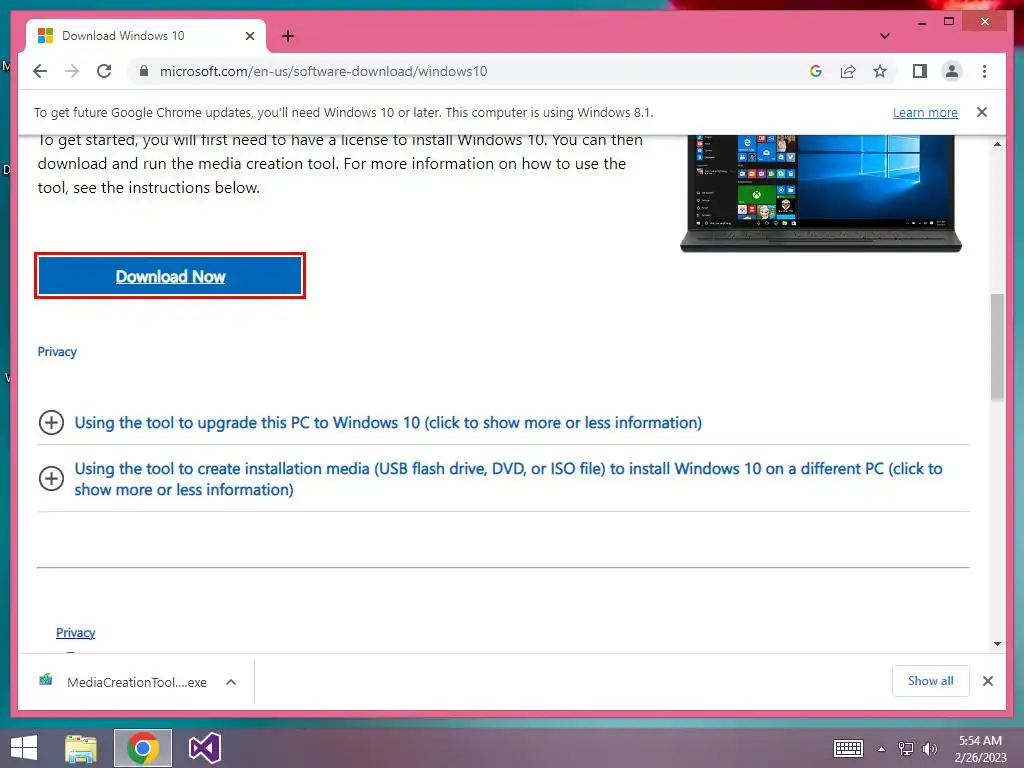
Task: Open the Privacy link below Download Now
Action: pyautogui.click(x=57, y=351)
